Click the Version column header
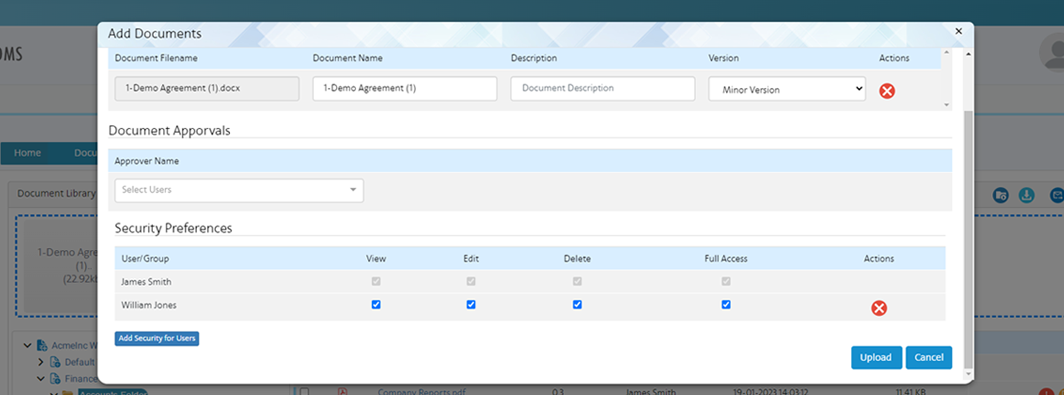The width and height of the screenshot is (1064, 395). [723, 58]
